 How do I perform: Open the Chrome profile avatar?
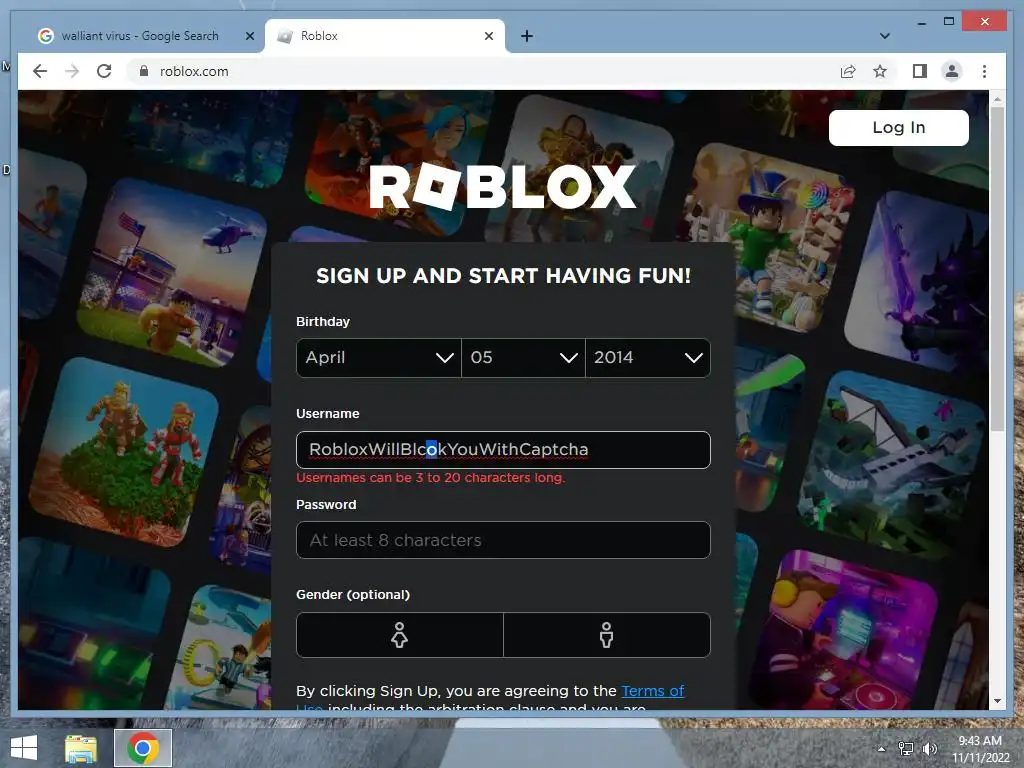click(952, 71)
